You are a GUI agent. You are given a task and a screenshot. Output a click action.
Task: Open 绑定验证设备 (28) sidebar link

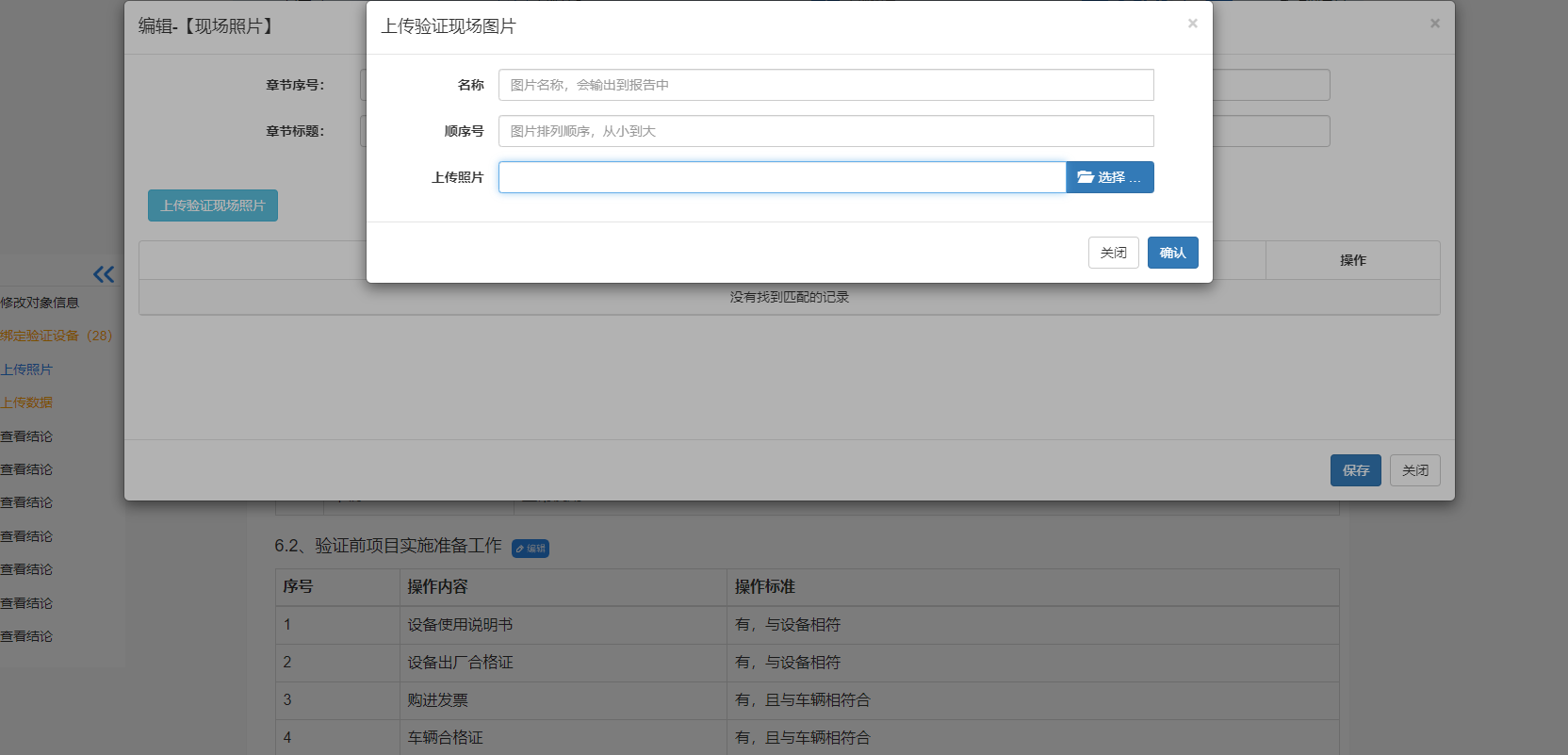[x=56, y=336]
